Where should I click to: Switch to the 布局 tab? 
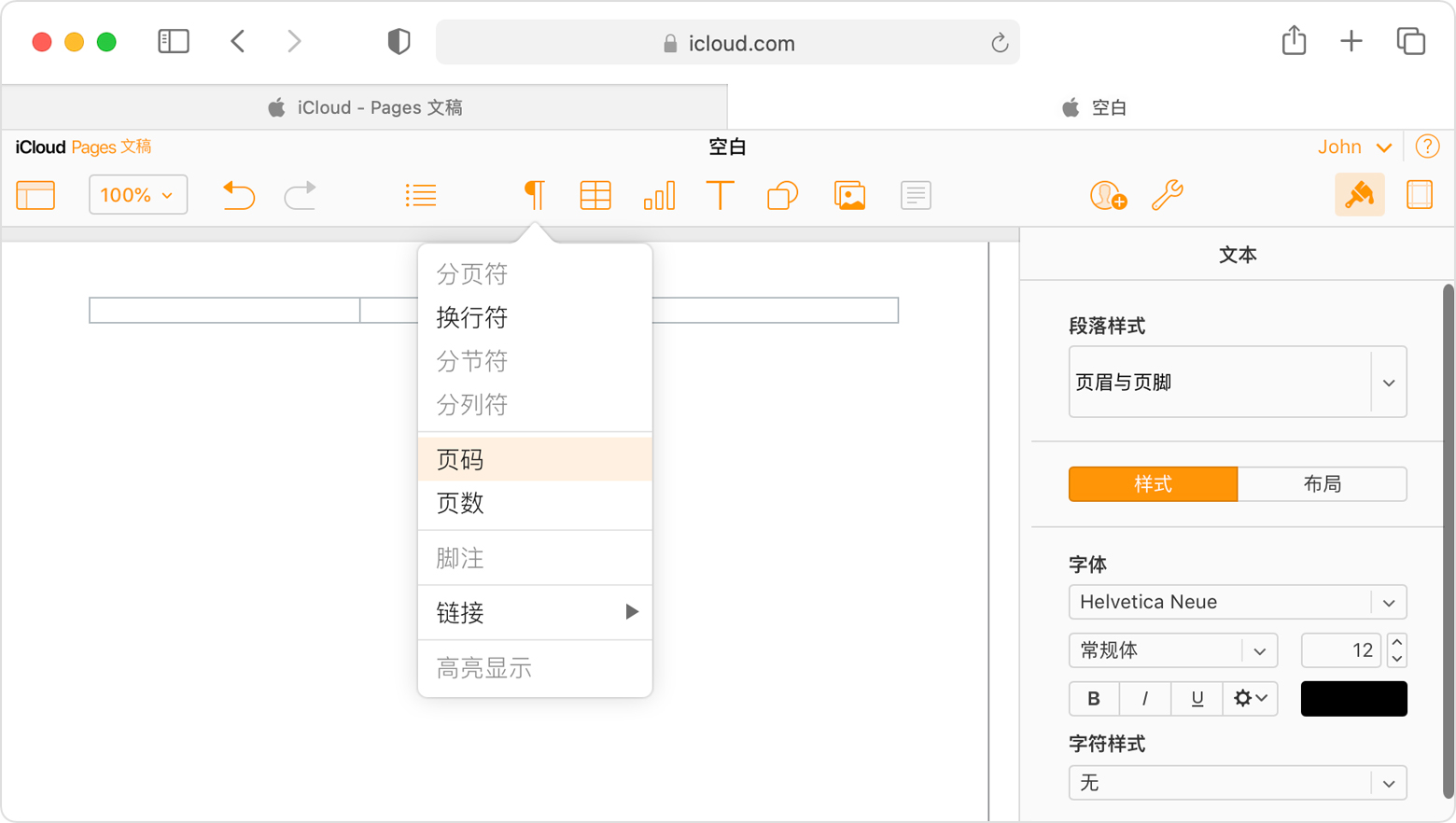click(x=1323, y=484)
